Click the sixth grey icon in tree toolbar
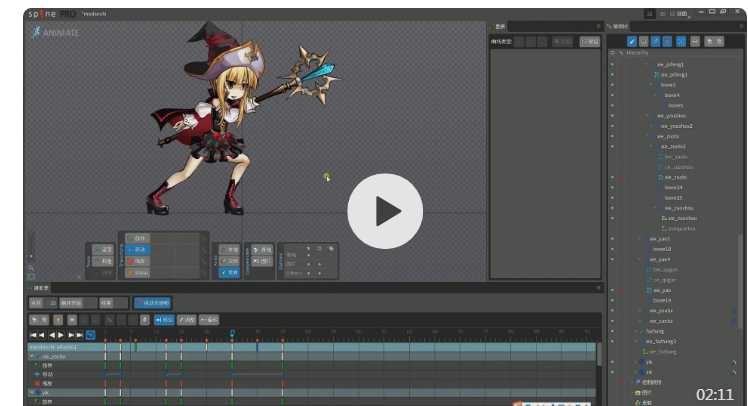 pos(695,42)
